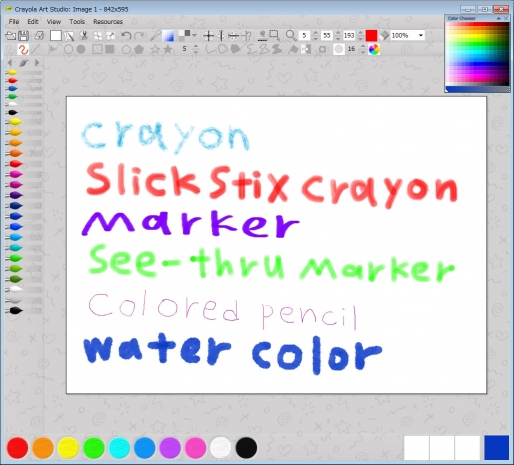
Task: Click the Cut scissors icon
Action: (x=84, y=36)
